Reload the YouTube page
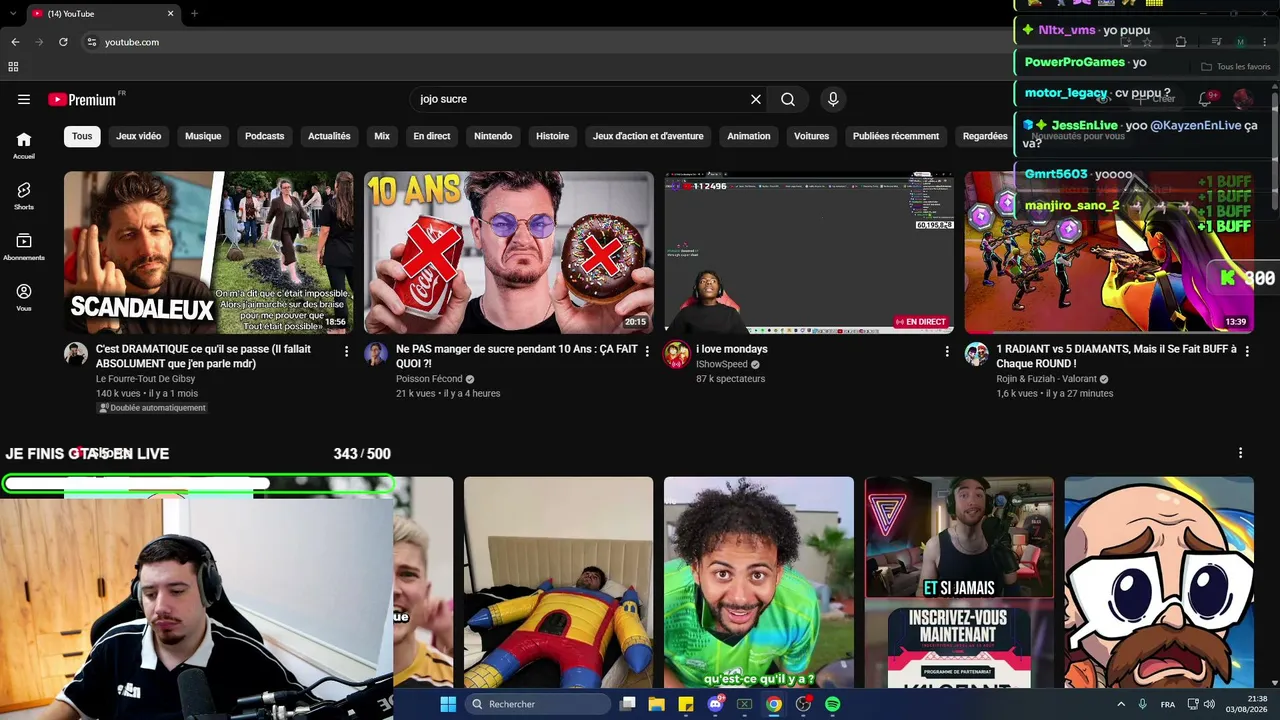 pyautogui.click(x=63, y=42)
